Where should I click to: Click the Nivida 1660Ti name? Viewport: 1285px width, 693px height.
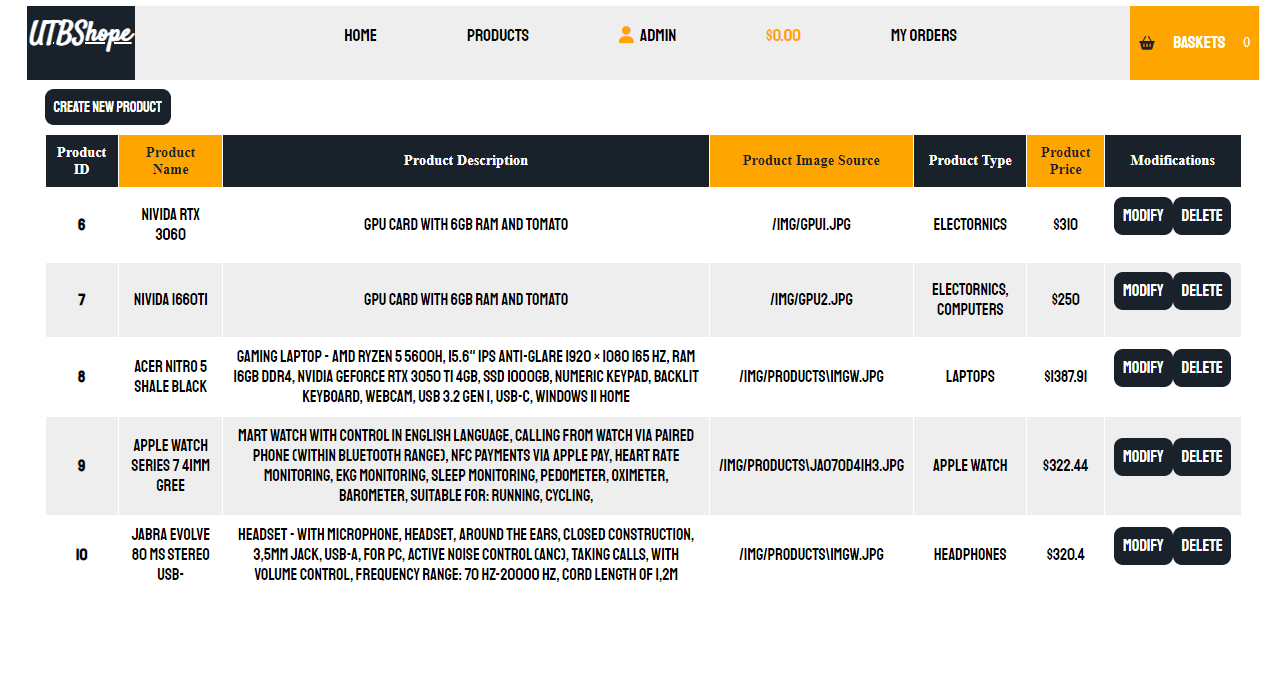pos(171,300)
